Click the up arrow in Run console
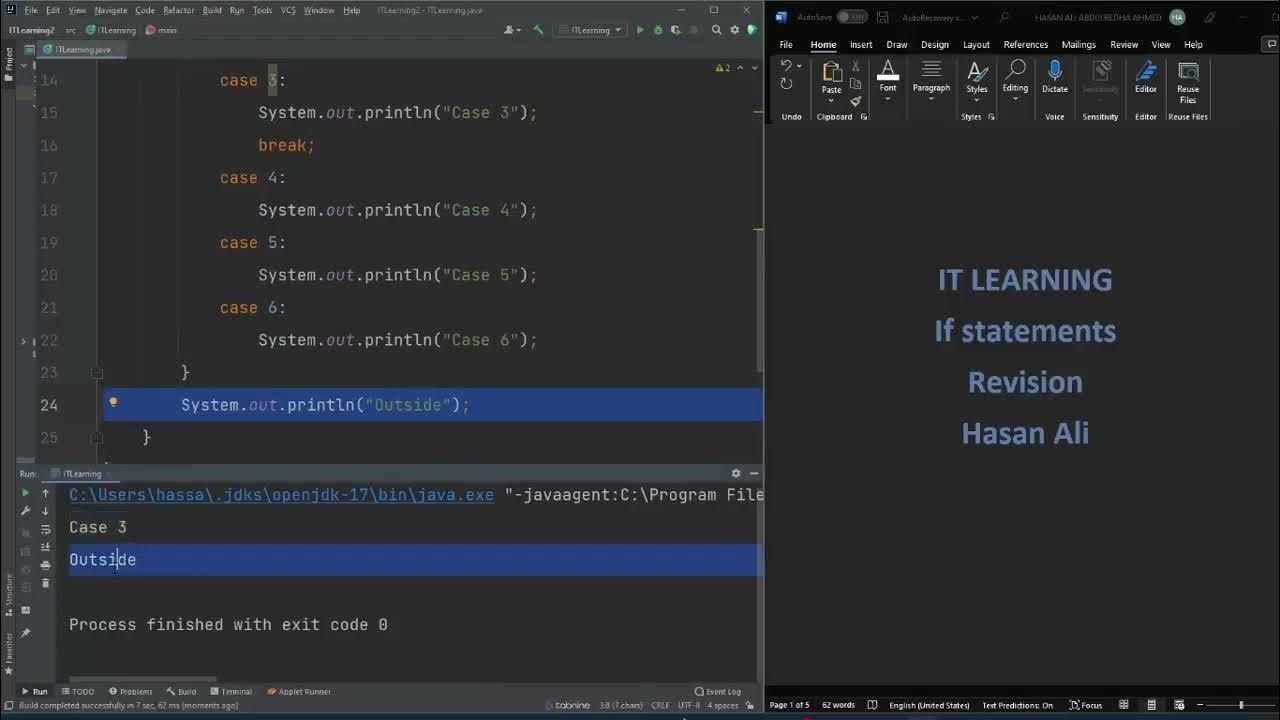 click(45, 493)
